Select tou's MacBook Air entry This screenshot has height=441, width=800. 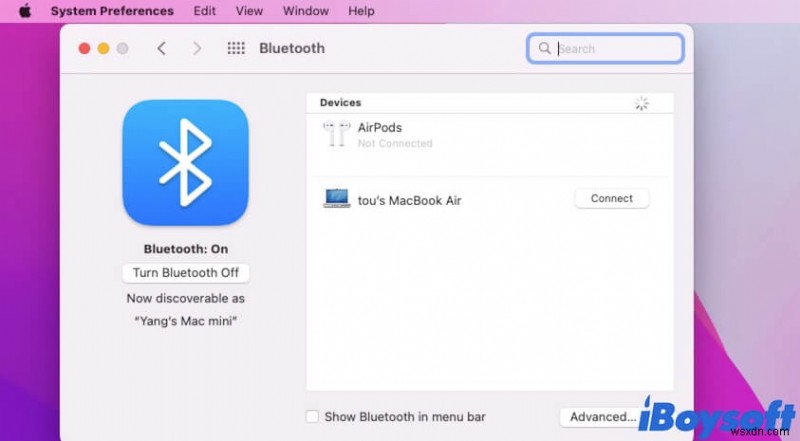[490, 200]
